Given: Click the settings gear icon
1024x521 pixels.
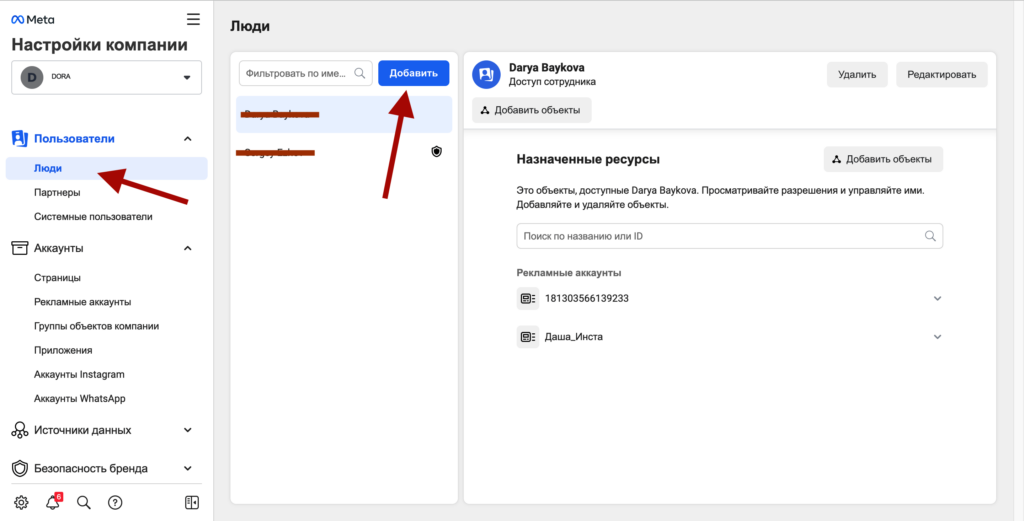Looking at the screenshot, I should (x=21, y=502).
